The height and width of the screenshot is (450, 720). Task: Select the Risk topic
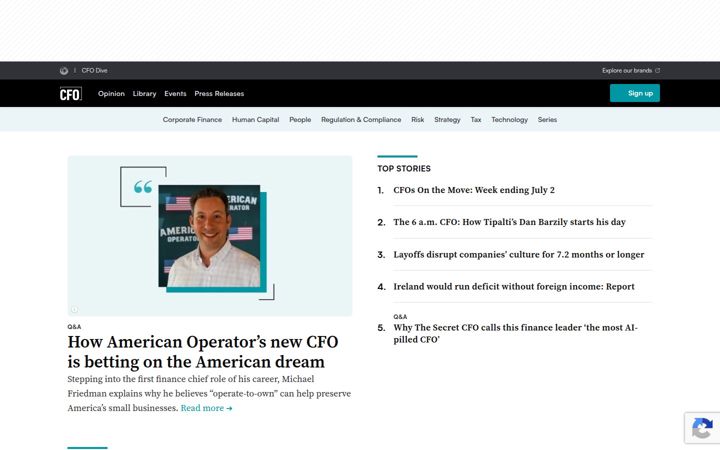click(x=417, y=119)
